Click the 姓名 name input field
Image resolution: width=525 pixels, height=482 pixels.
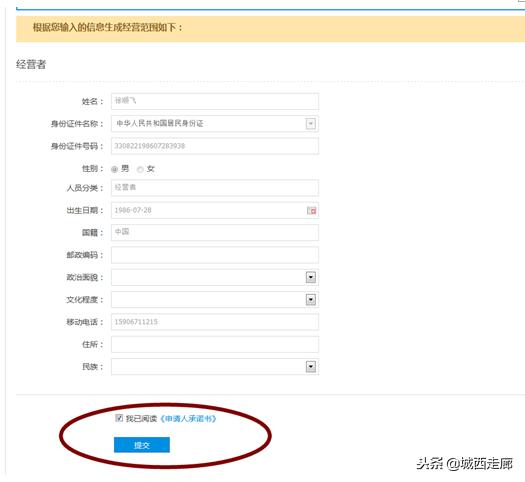215,101
